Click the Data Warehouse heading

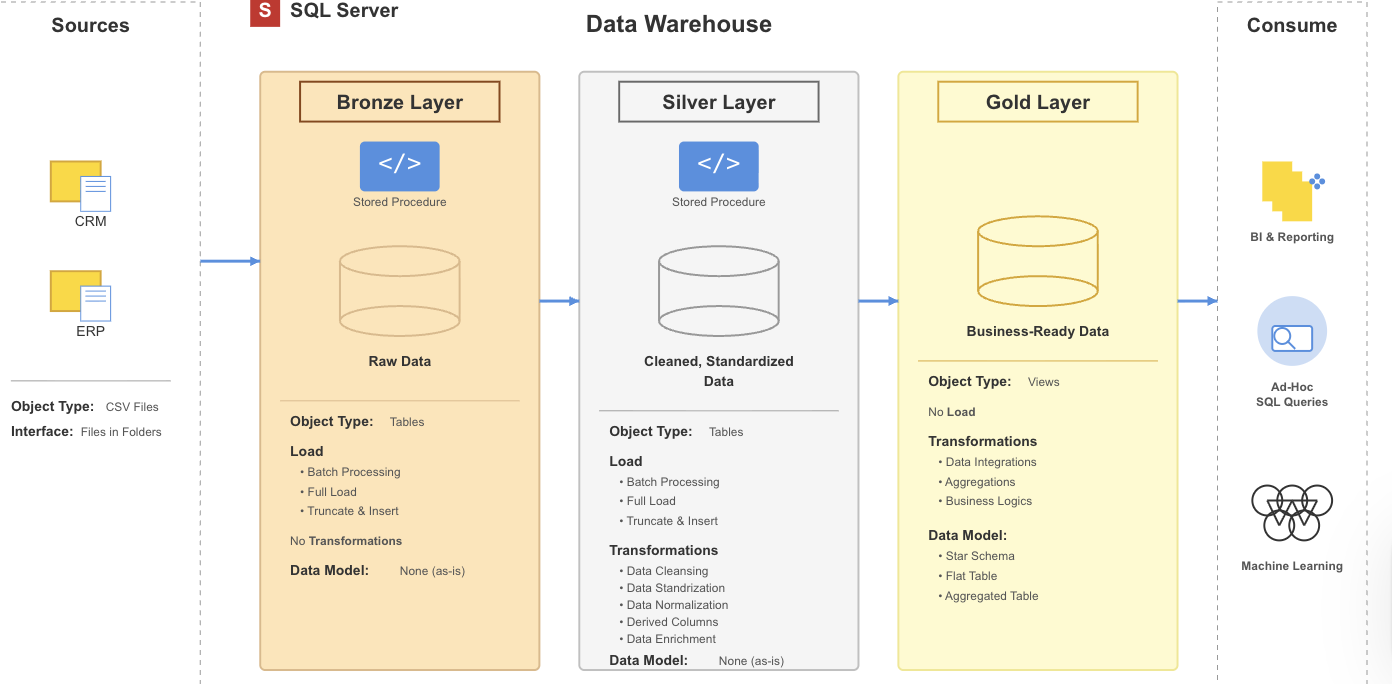point(679,24)
